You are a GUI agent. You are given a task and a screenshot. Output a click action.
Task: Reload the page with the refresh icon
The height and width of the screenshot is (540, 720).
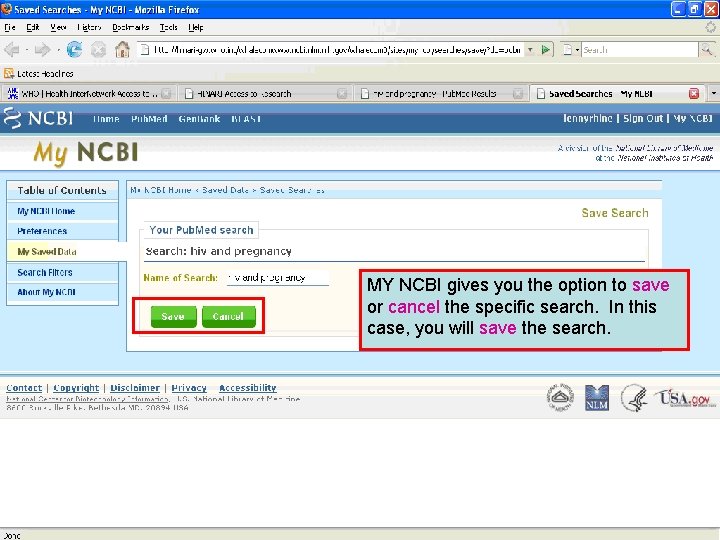74,49
